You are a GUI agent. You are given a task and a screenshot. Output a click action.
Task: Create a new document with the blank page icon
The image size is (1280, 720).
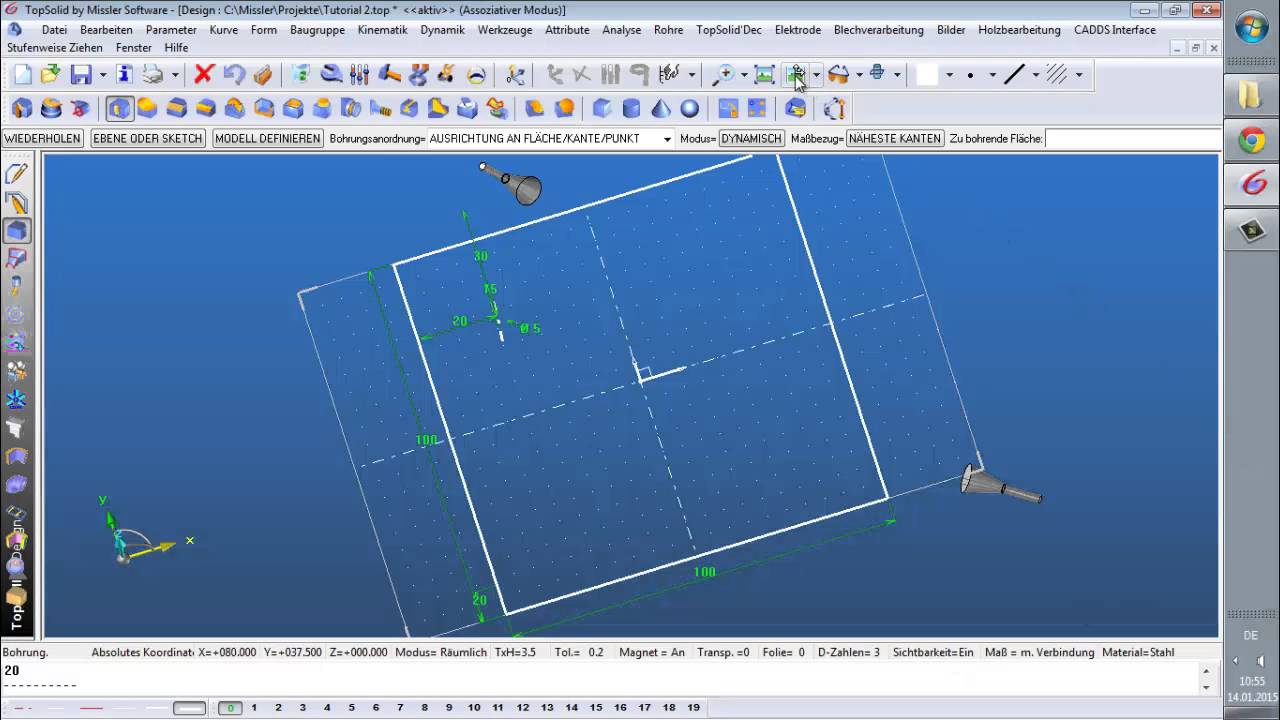(x=22, y=74)
